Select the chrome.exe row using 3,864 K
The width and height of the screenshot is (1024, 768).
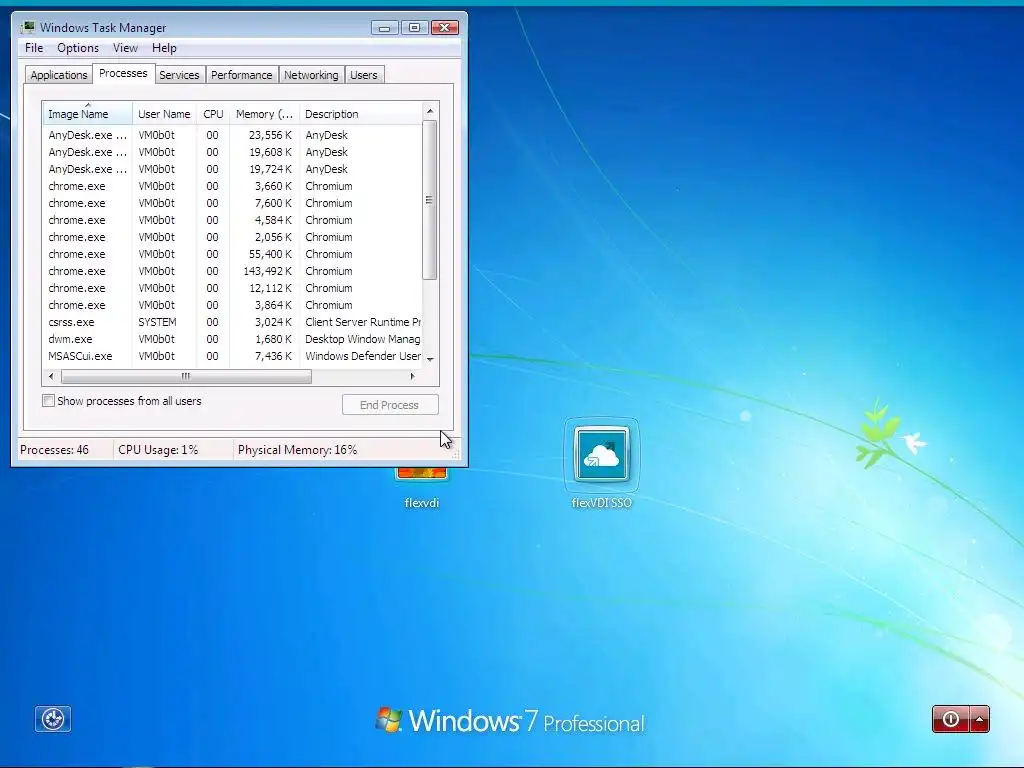pyautogui.click(x=232, y=305)
